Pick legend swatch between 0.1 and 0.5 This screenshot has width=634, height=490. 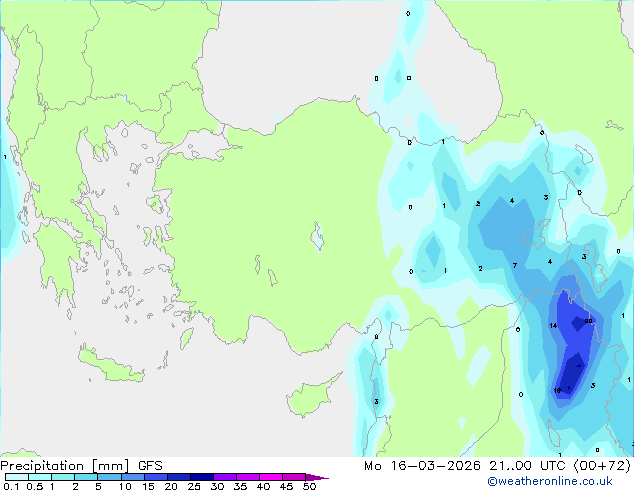[x=17, y=477]
